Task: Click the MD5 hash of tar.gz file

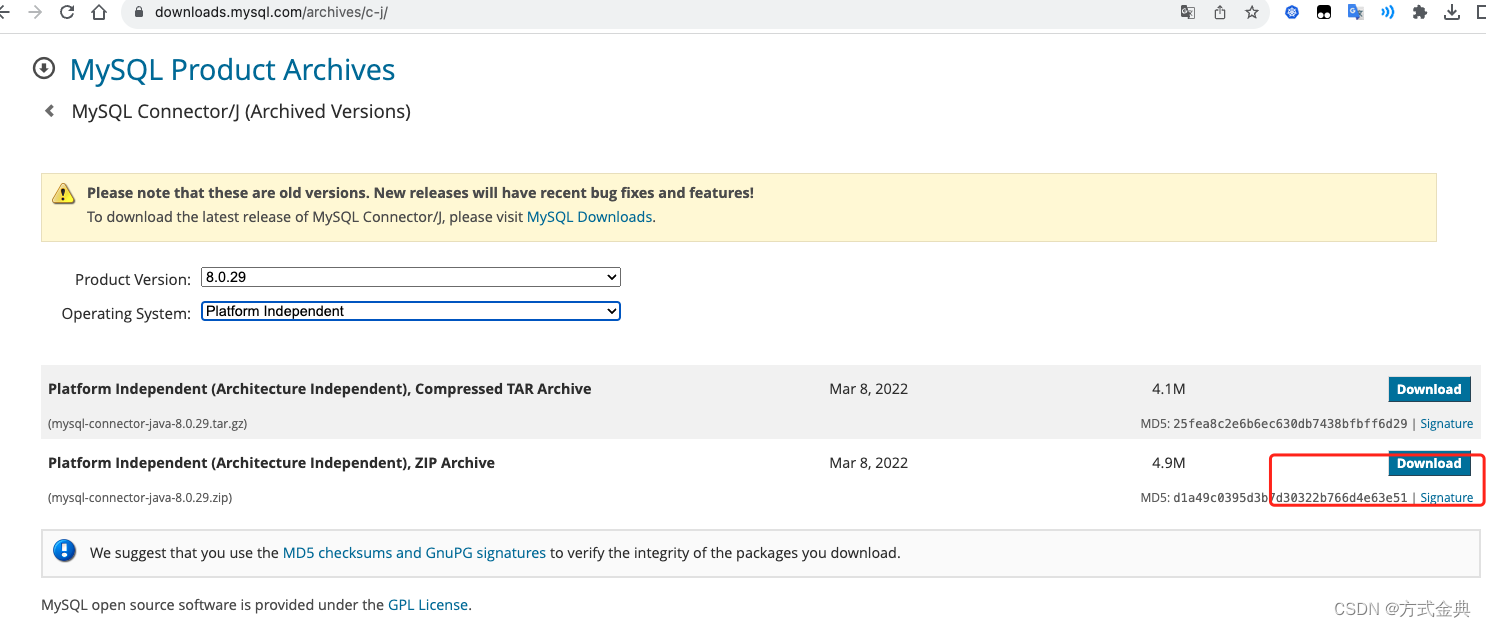Action: tap(1290, 424)
